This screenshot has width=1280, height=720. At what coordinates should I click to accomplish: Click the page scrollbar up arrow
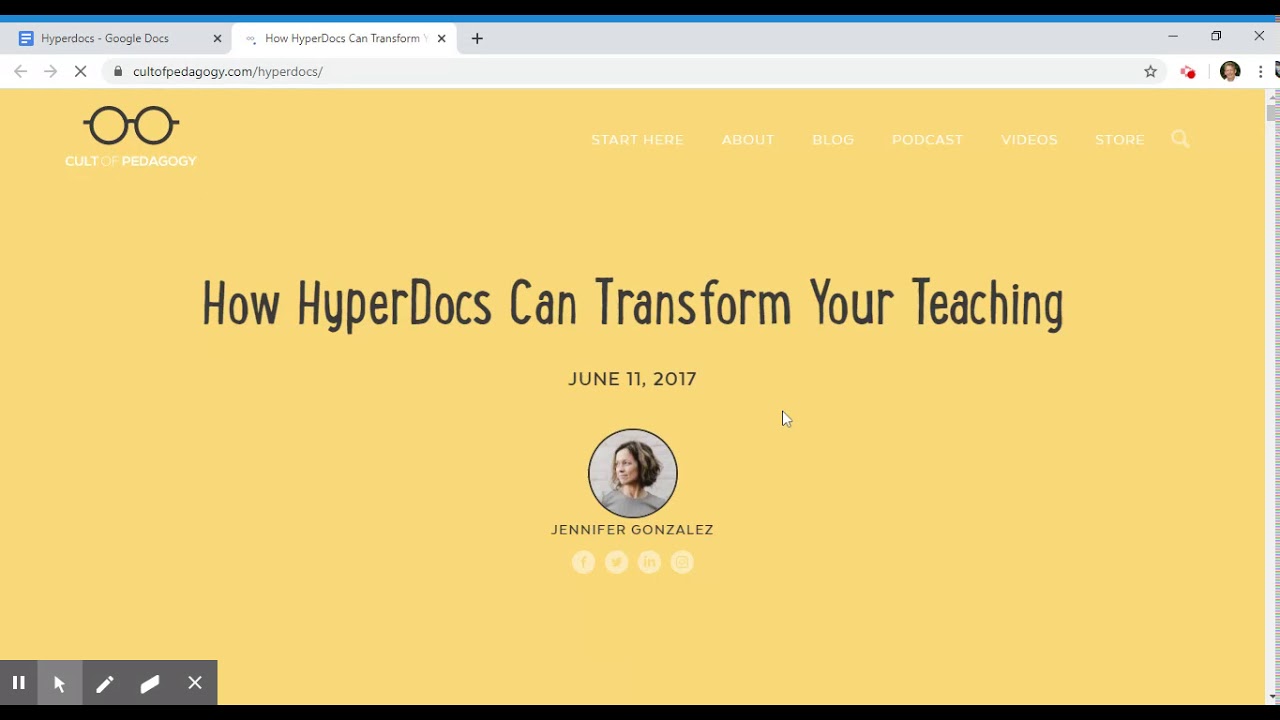1272,97
